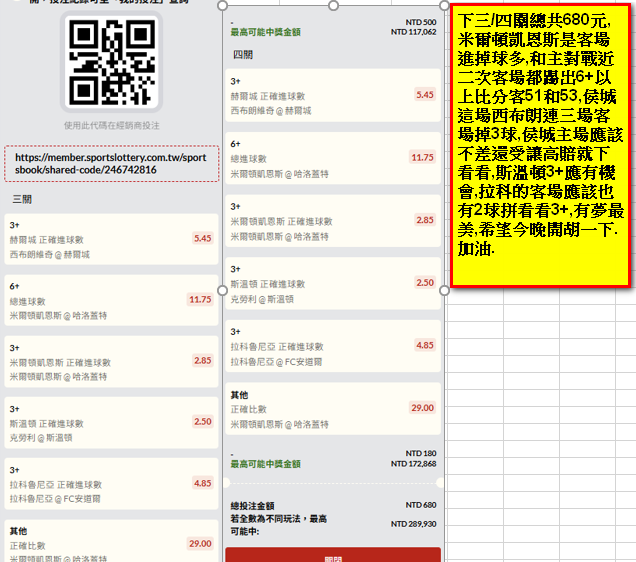The width and height of the screenshot is (636, 562).
Task: Click the NTD 117,062 payout amount
Action: (x=413, y=32)
